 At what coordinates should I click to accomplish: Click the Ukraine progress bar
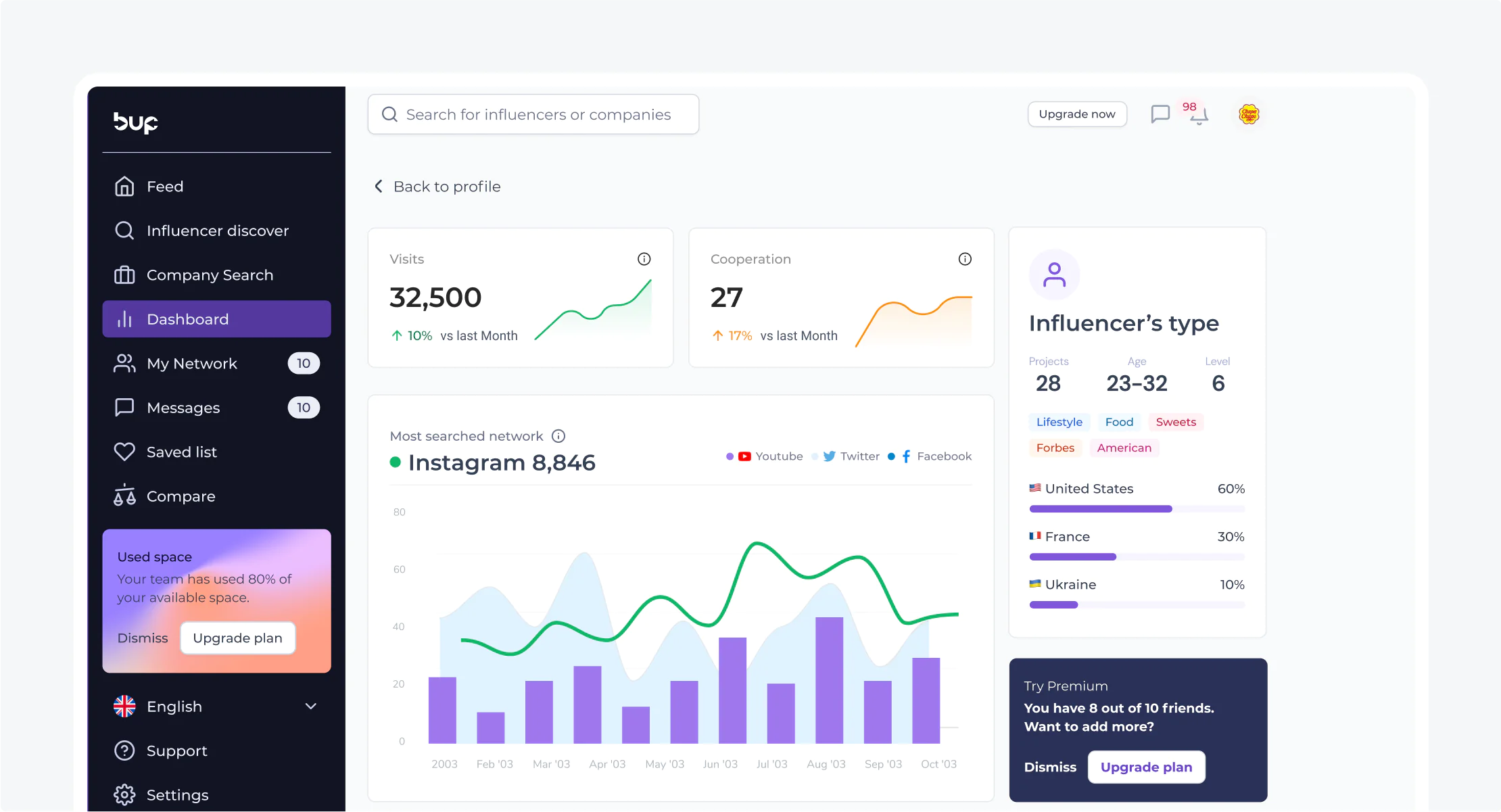point(1137,605)
